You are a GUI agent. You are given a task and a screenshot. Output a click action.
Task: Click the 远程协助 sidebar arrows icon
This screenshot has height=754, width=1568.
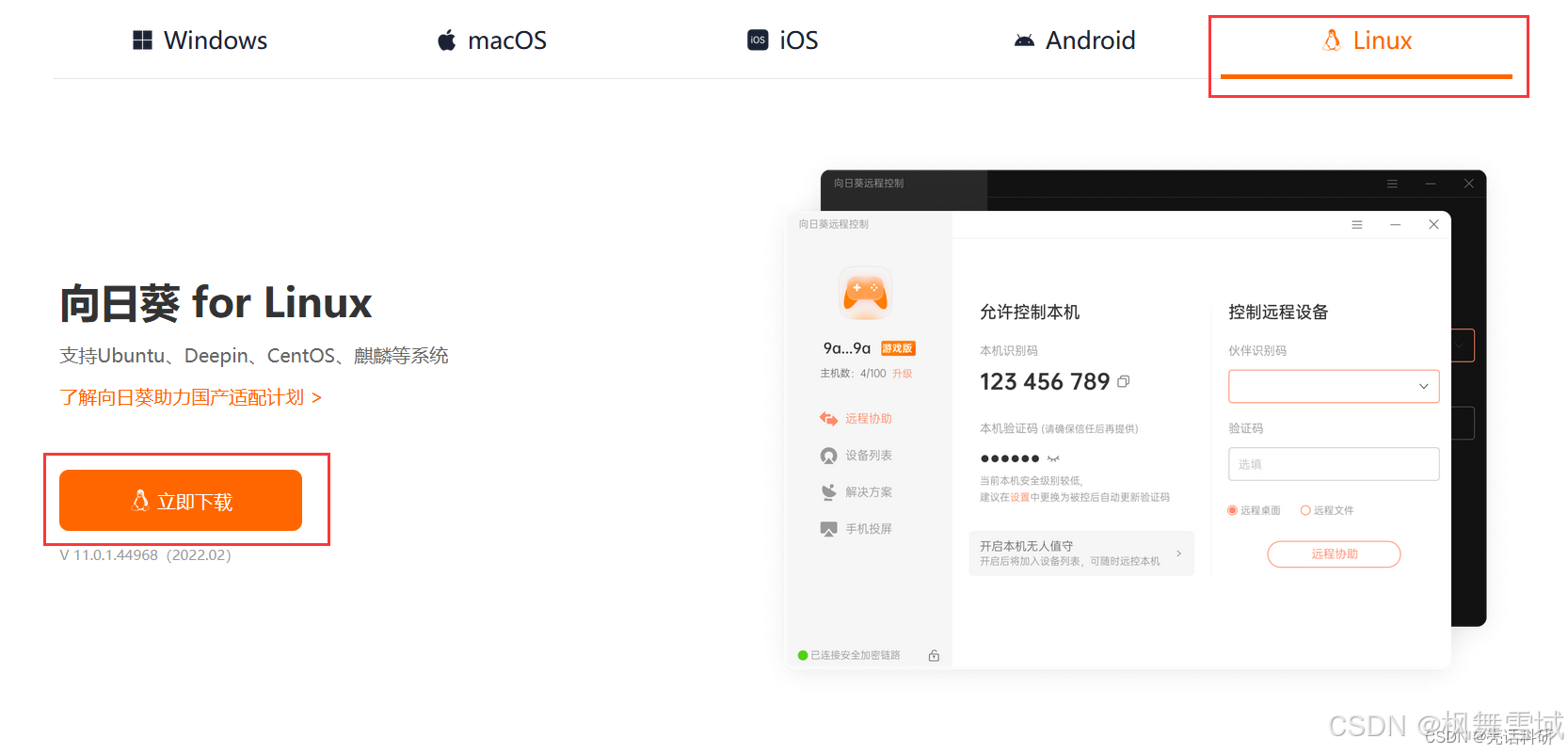click(828, 418)
